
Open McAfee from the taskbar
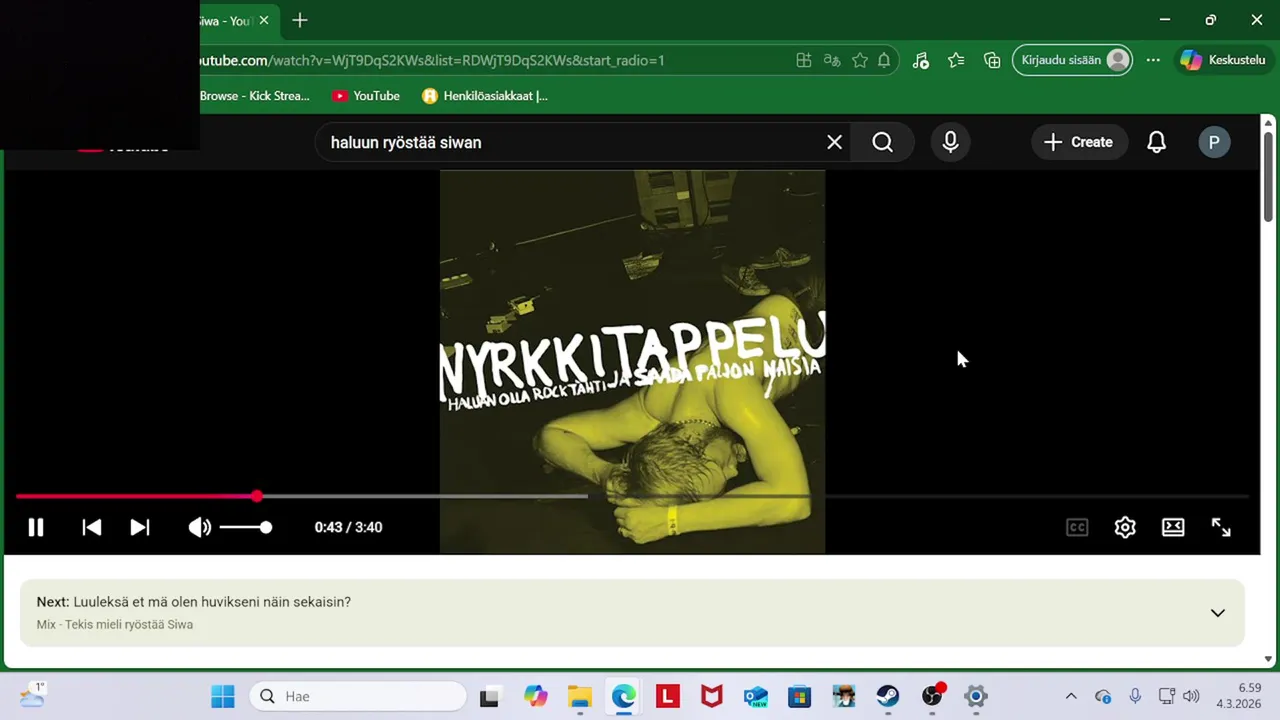(x=712, y=696)
